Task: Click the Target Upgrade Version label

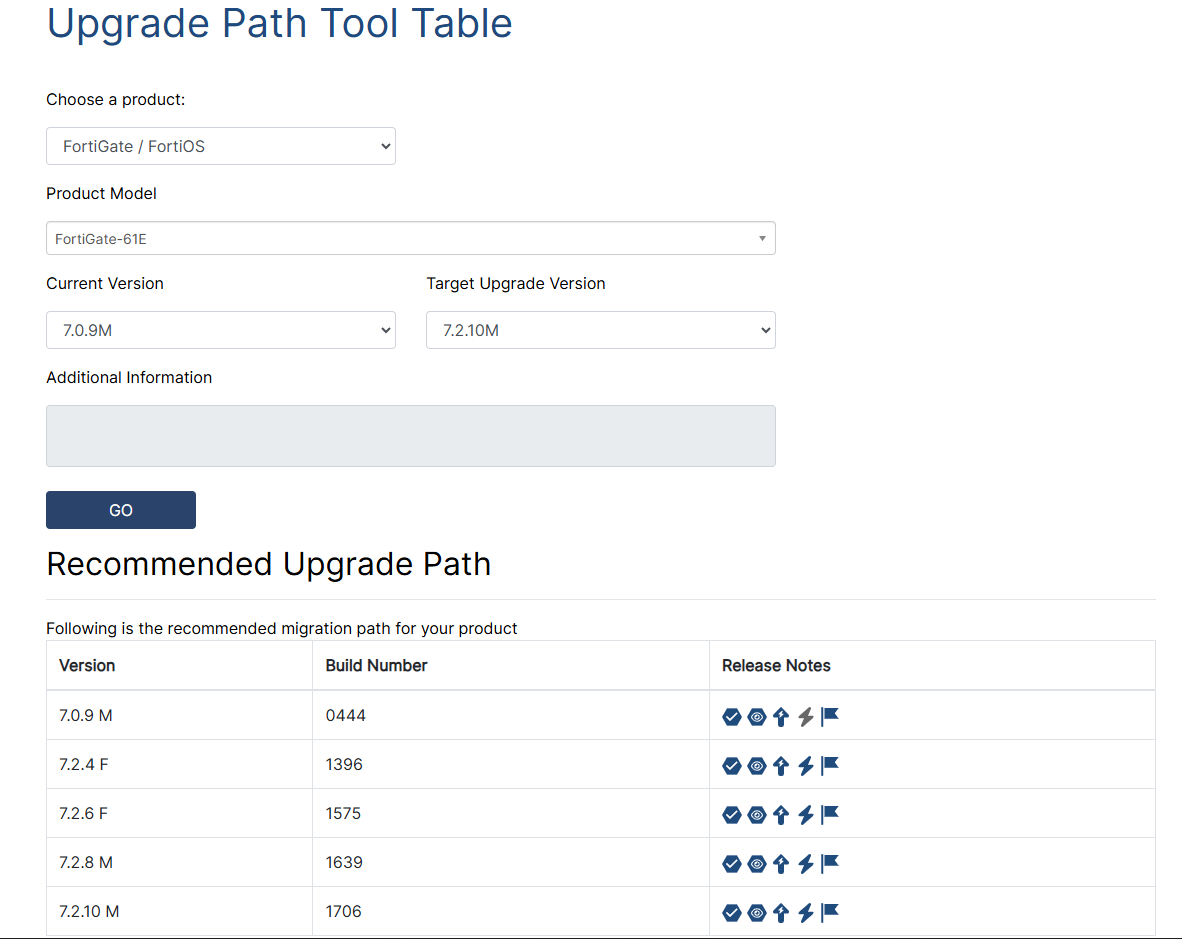Action: 516,283
